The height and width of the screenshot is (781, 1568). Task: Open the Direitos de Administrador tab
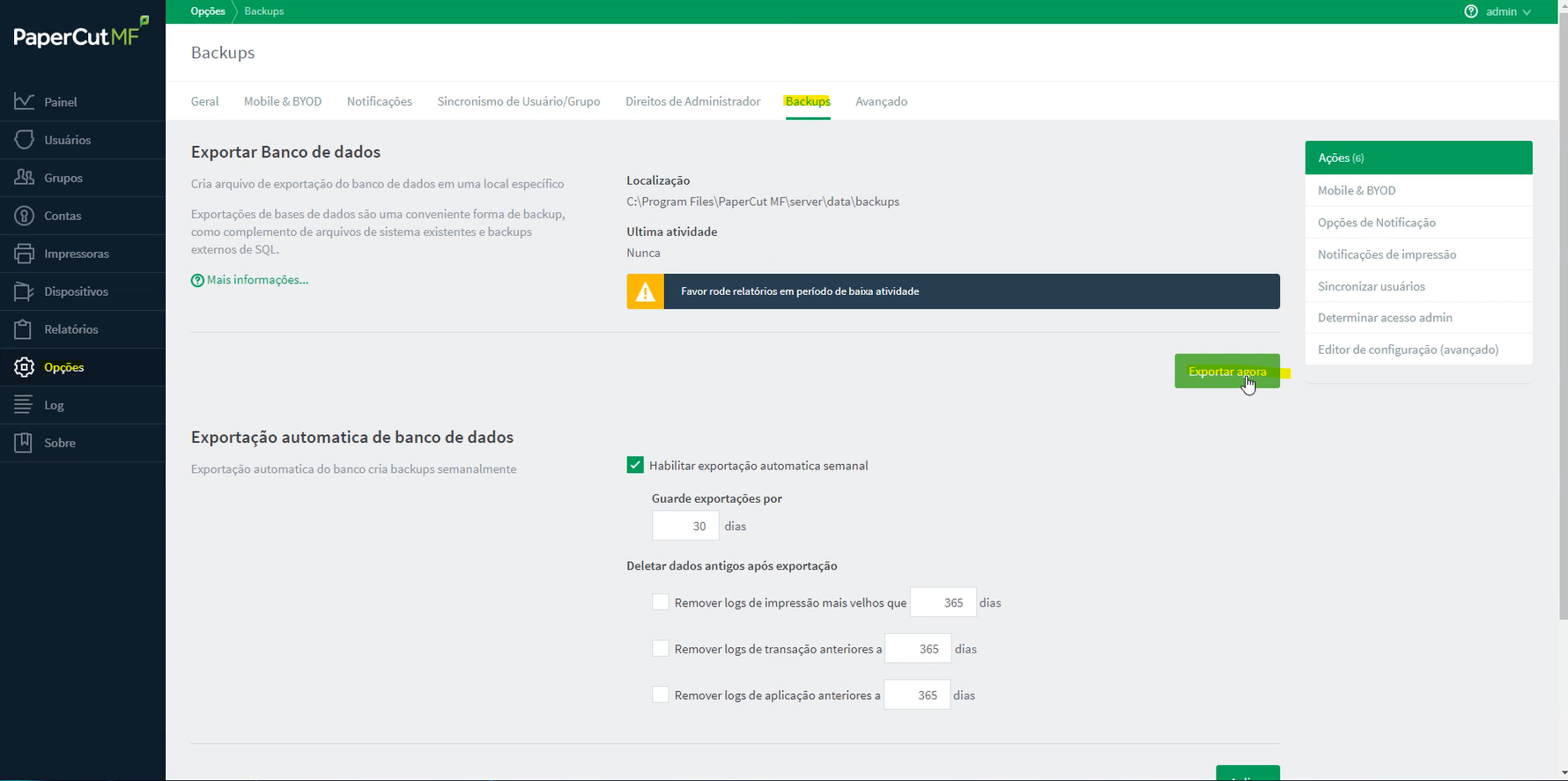[692, 101]
